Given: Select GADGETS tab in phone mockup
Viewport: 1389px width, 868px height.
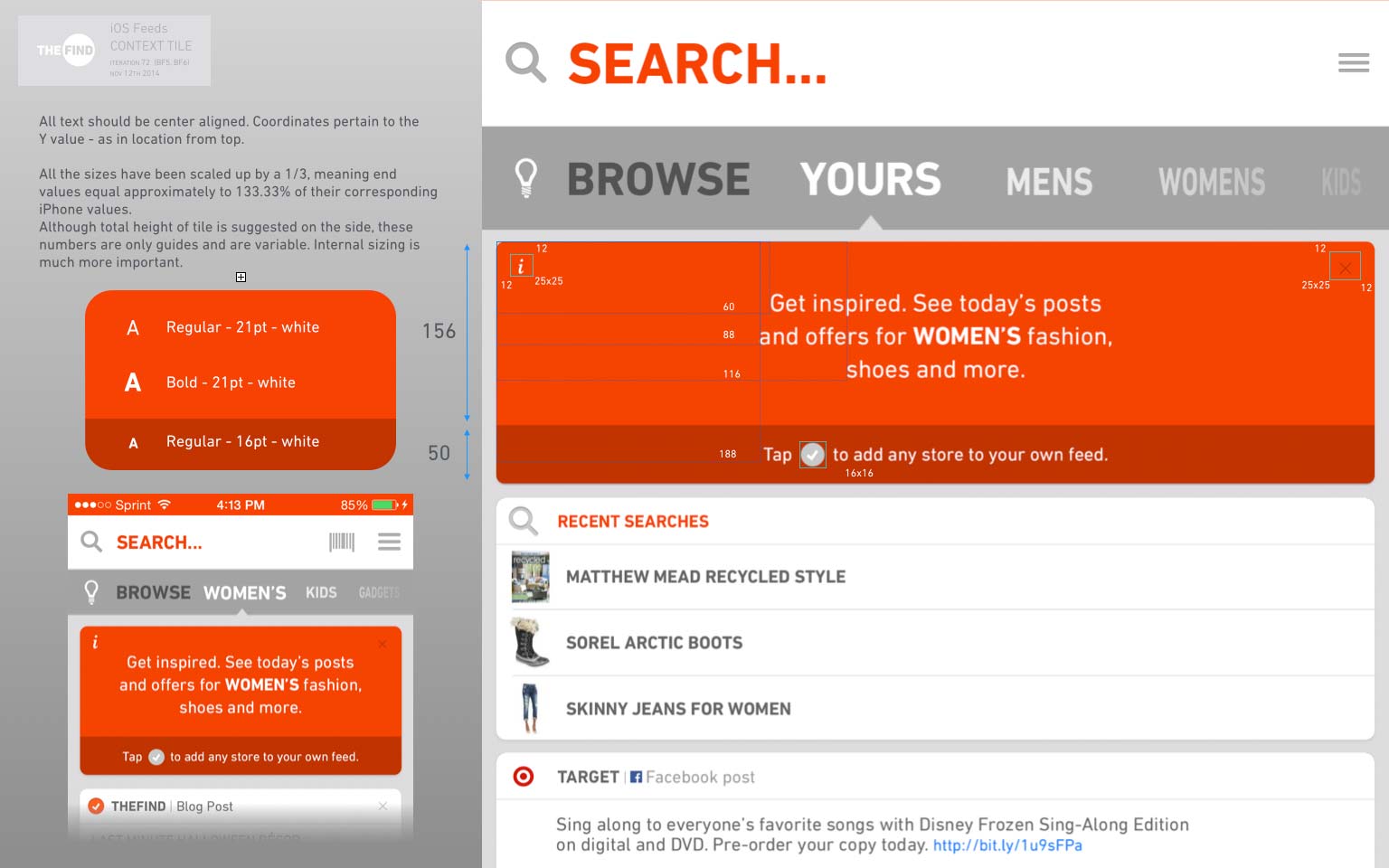Looking at the screenshot, I should [x=379, y=592].
